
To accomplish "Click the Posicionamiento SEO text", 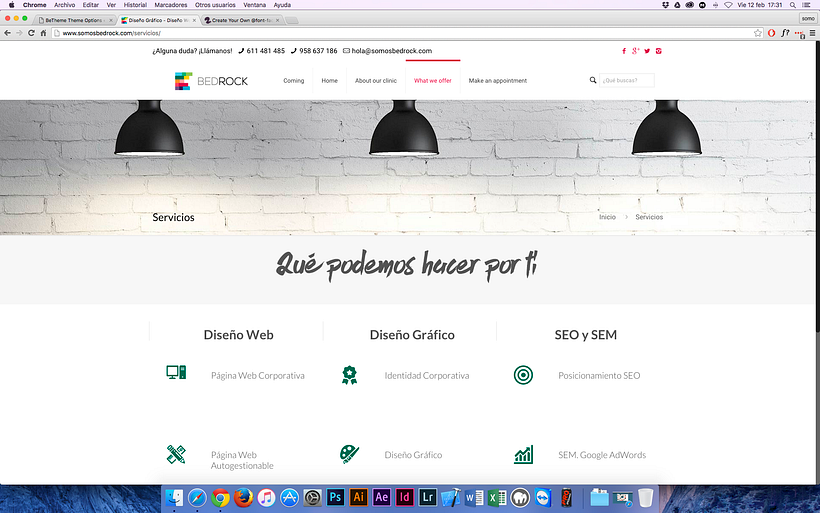I will pos(599,375).
